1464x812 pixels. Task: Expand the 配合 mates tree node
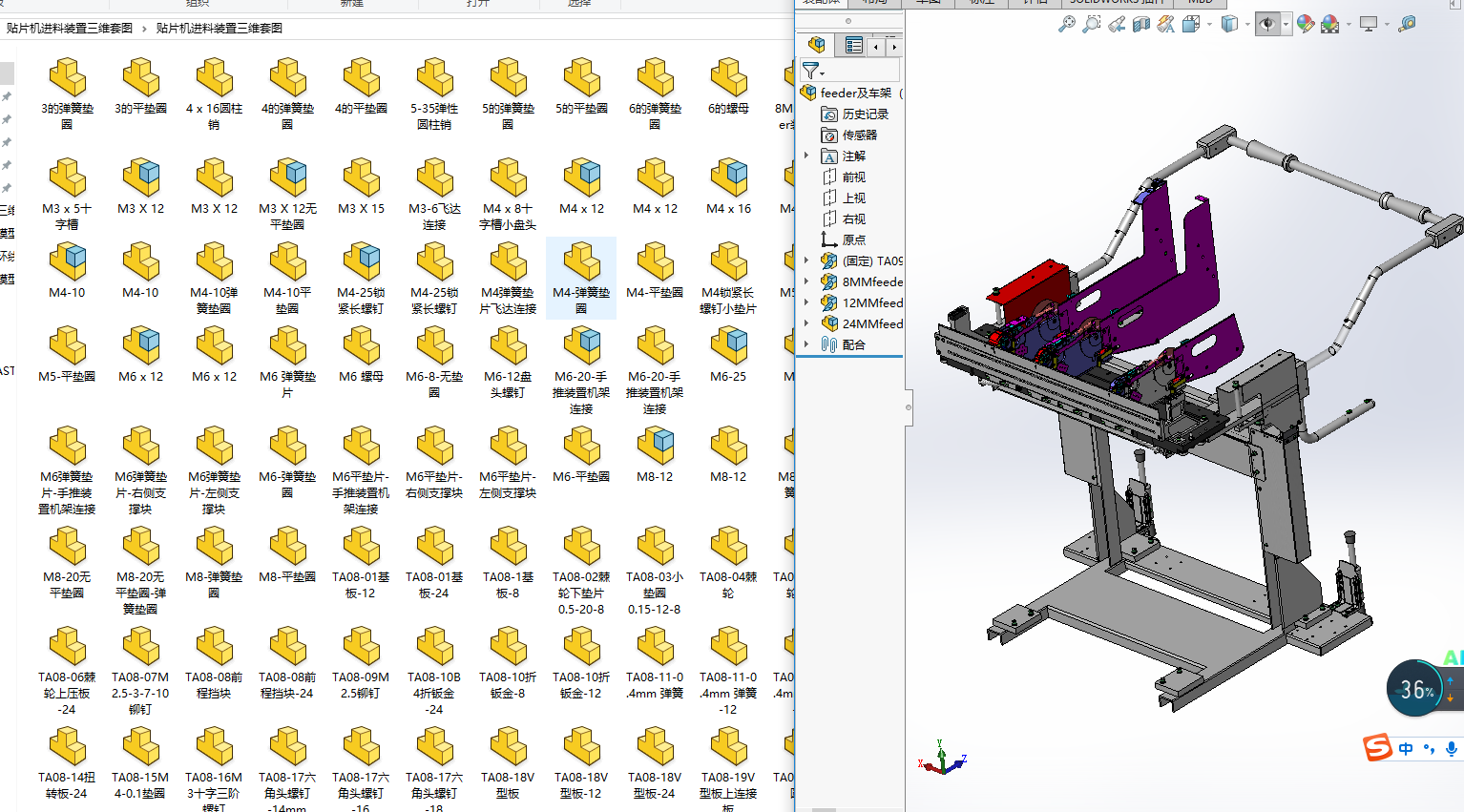point(806,344)
